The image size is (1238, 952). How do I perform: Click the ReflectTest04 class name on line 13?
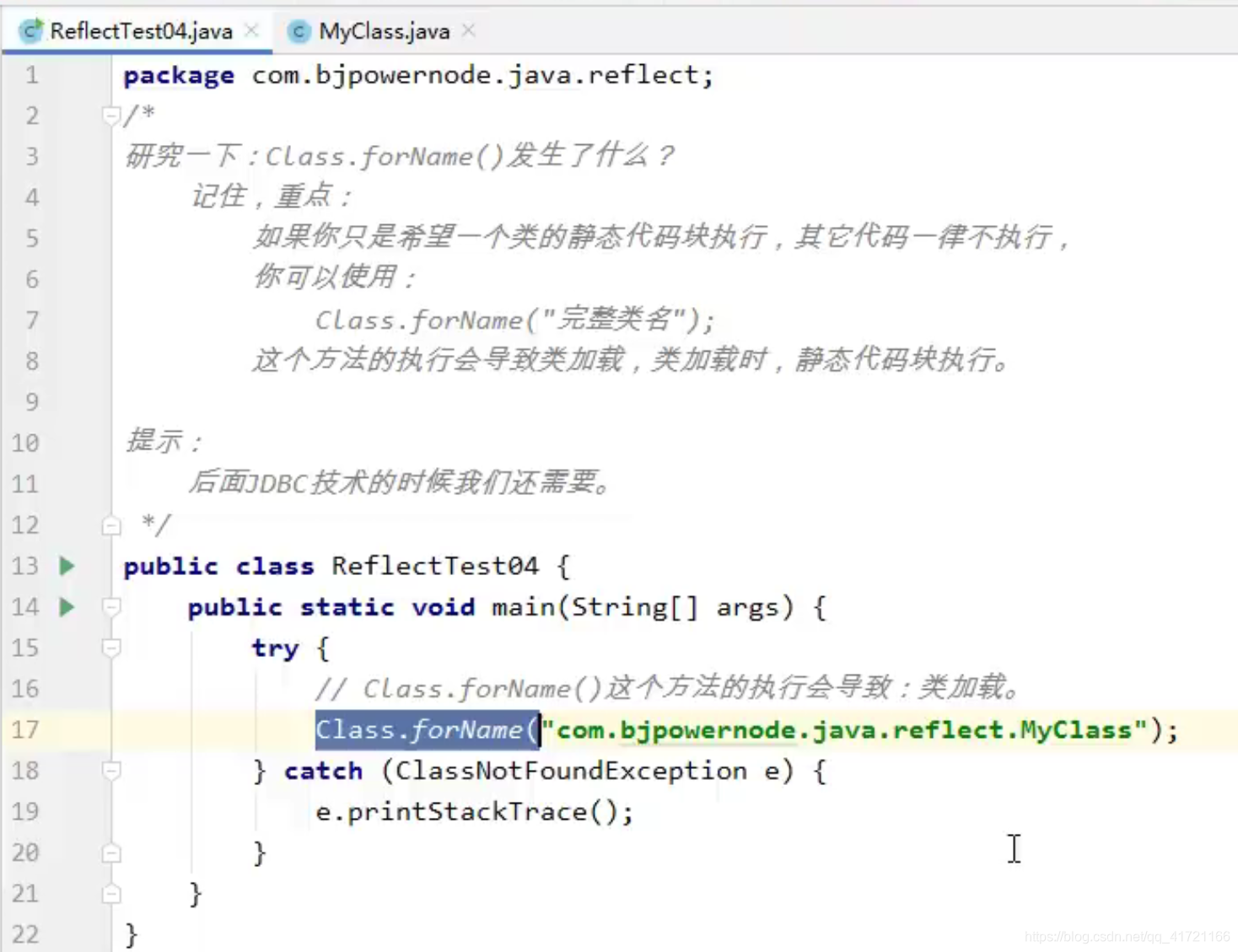435,566
